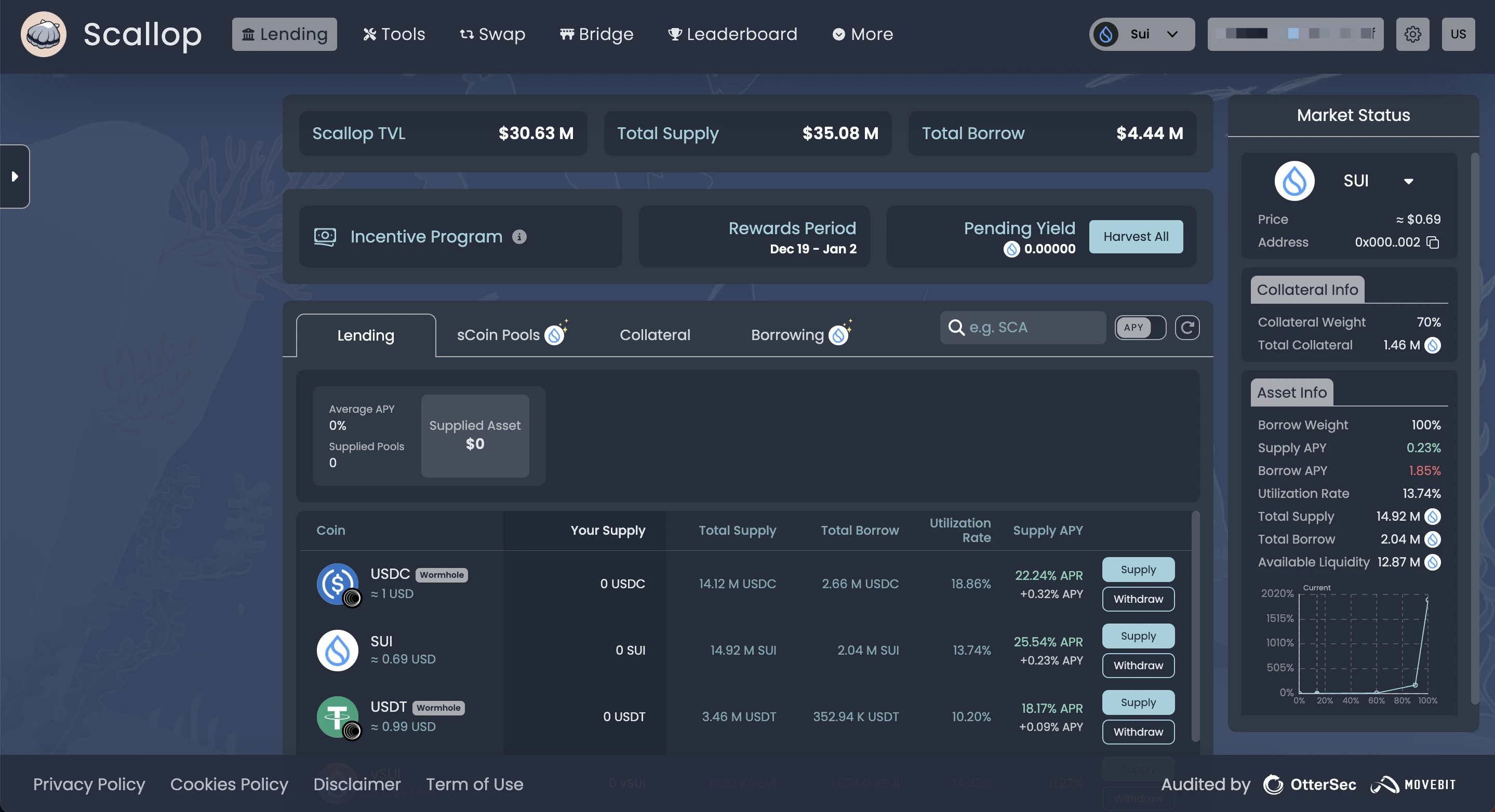Copy the SUI address with copy icon
Screen dimensions: 1495x812
click(x=1432, y=242)
